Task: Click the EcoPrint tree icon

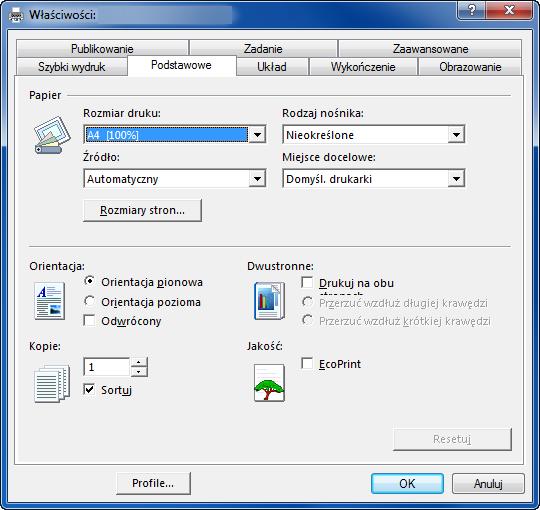Action: (x=269, y=383)
